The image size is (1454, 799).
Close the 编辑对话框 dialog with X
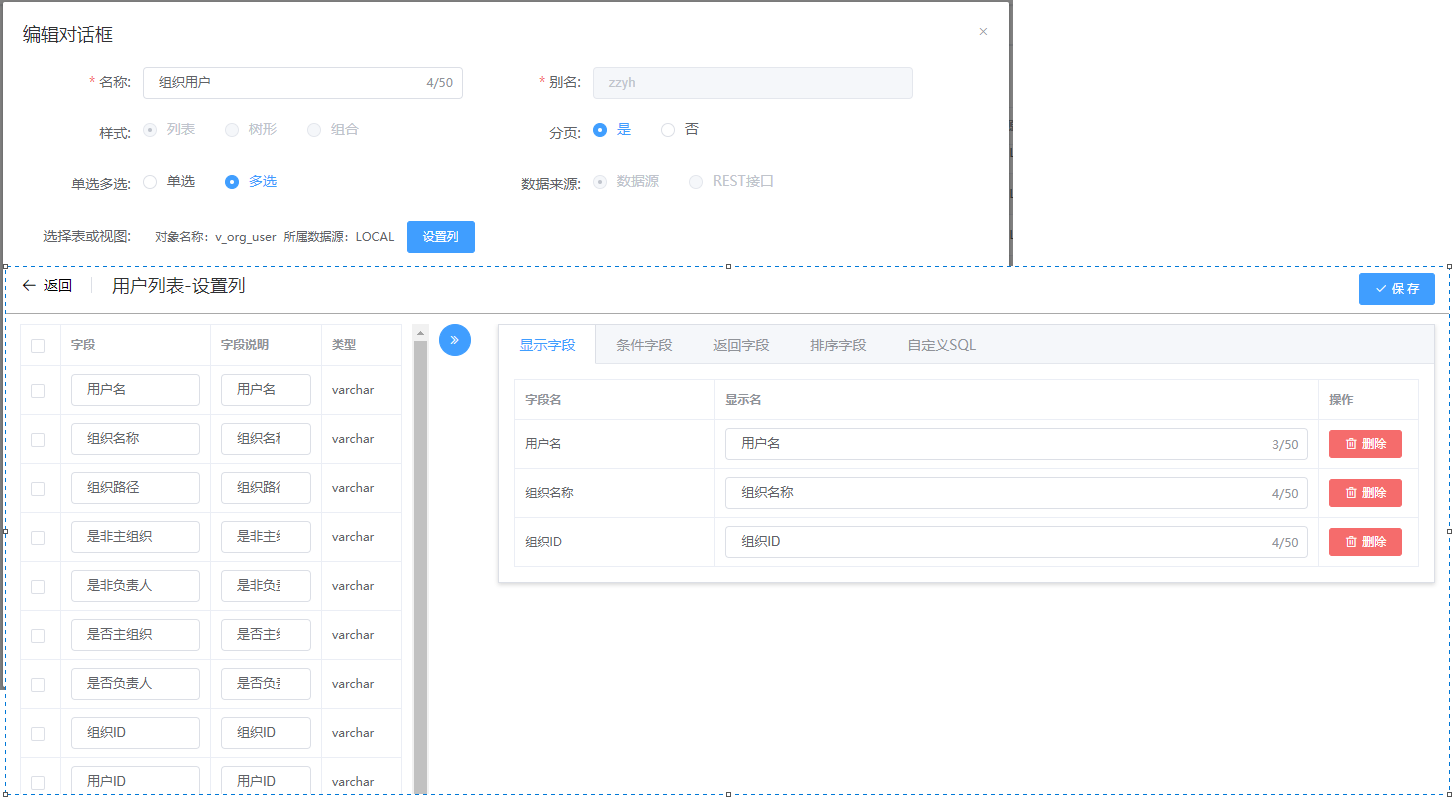pyautogui.click(x=983, y=32)
